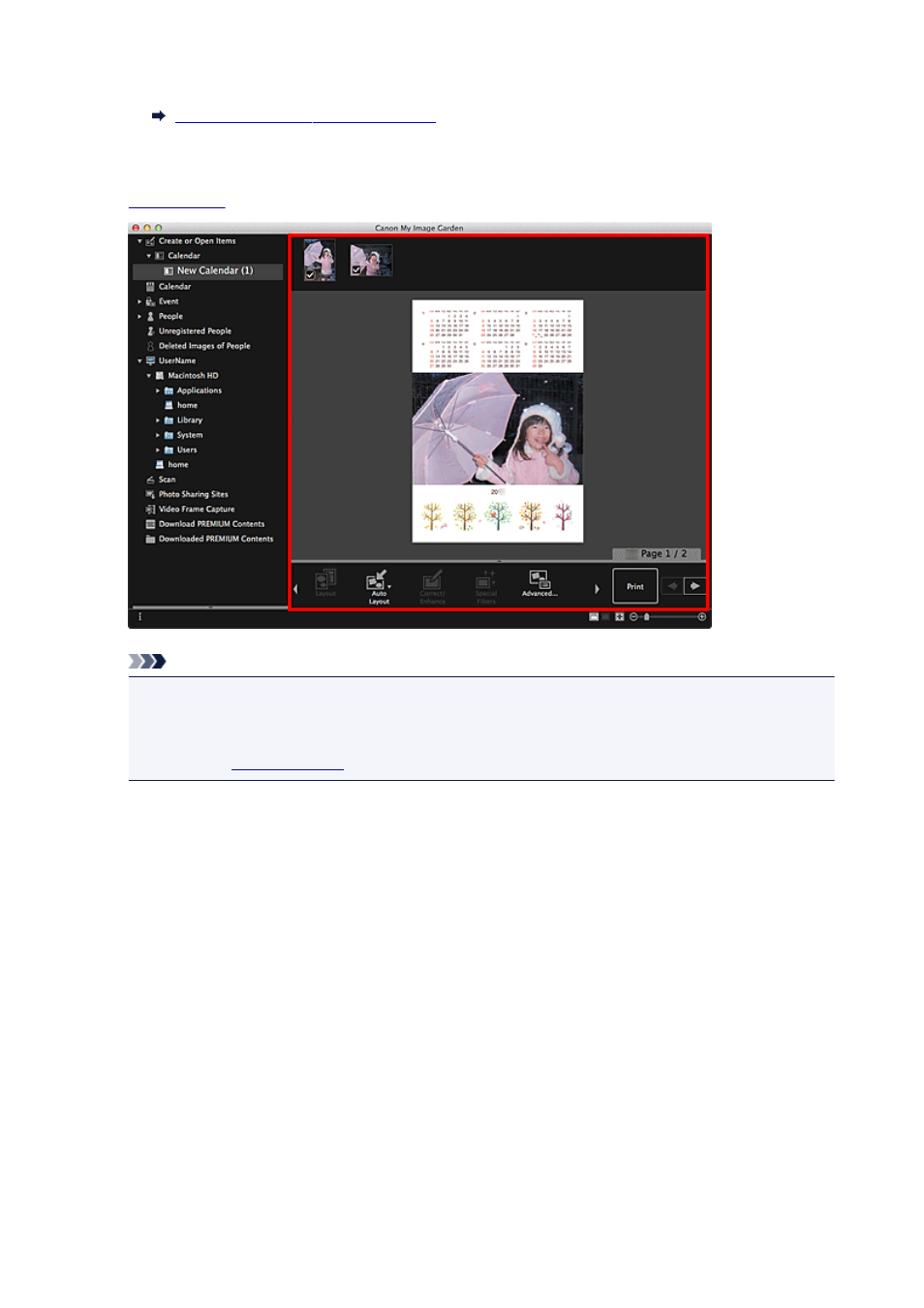Open the Advanced... settings icon
Viewport: 924px width, 1308px height.
(539, 579)
